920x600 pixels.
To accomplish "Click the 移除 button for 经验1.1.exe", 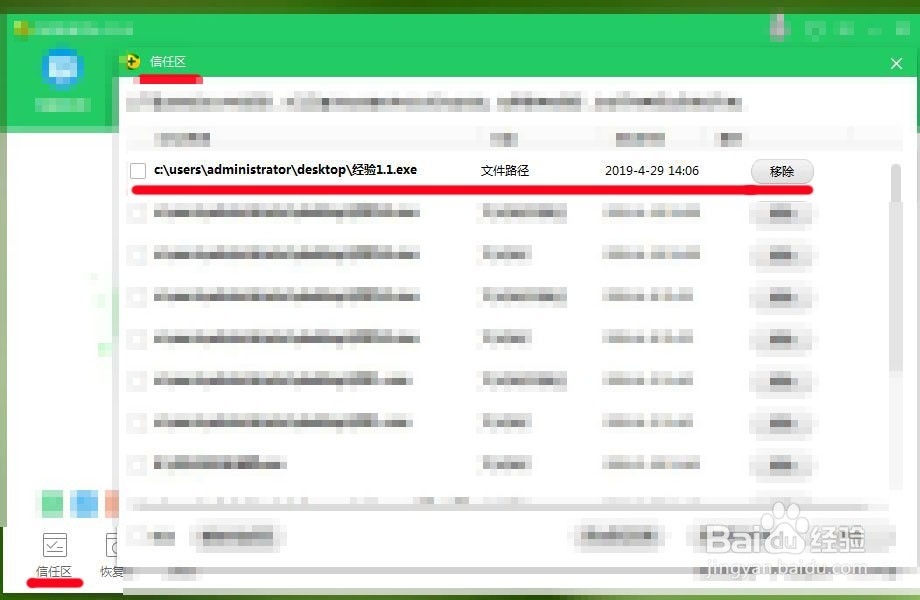I will [x=782, y=171].
